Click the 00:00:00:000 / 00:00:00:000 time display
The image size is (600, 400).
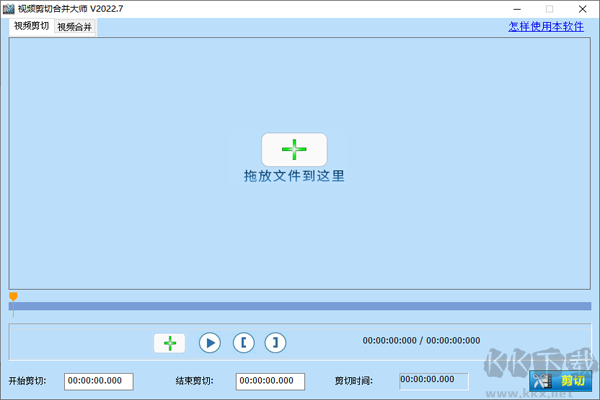[421, 341]
